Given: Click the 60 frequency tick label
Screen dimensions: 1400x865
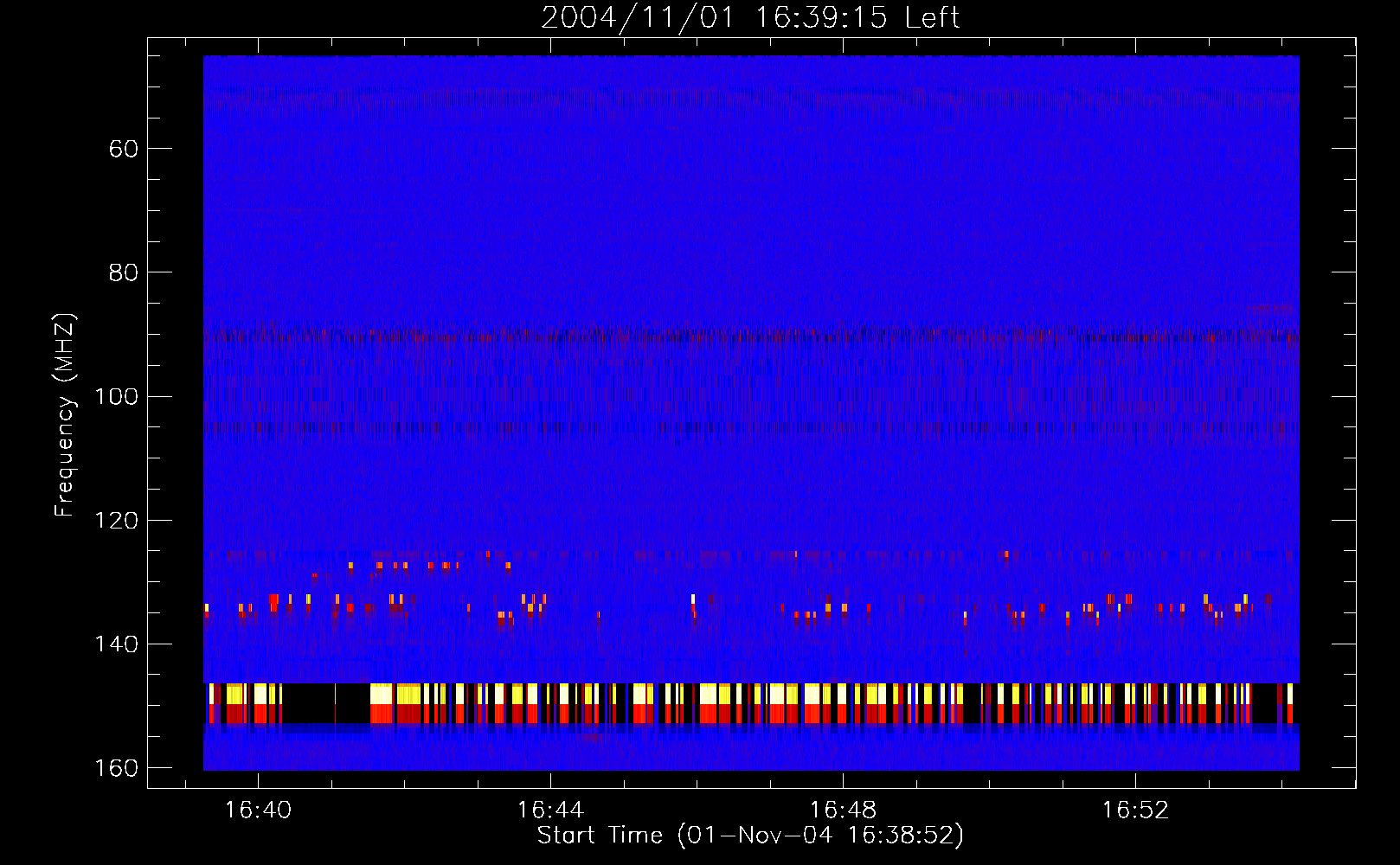Looking at the screenshot, I should click(124, 149).
